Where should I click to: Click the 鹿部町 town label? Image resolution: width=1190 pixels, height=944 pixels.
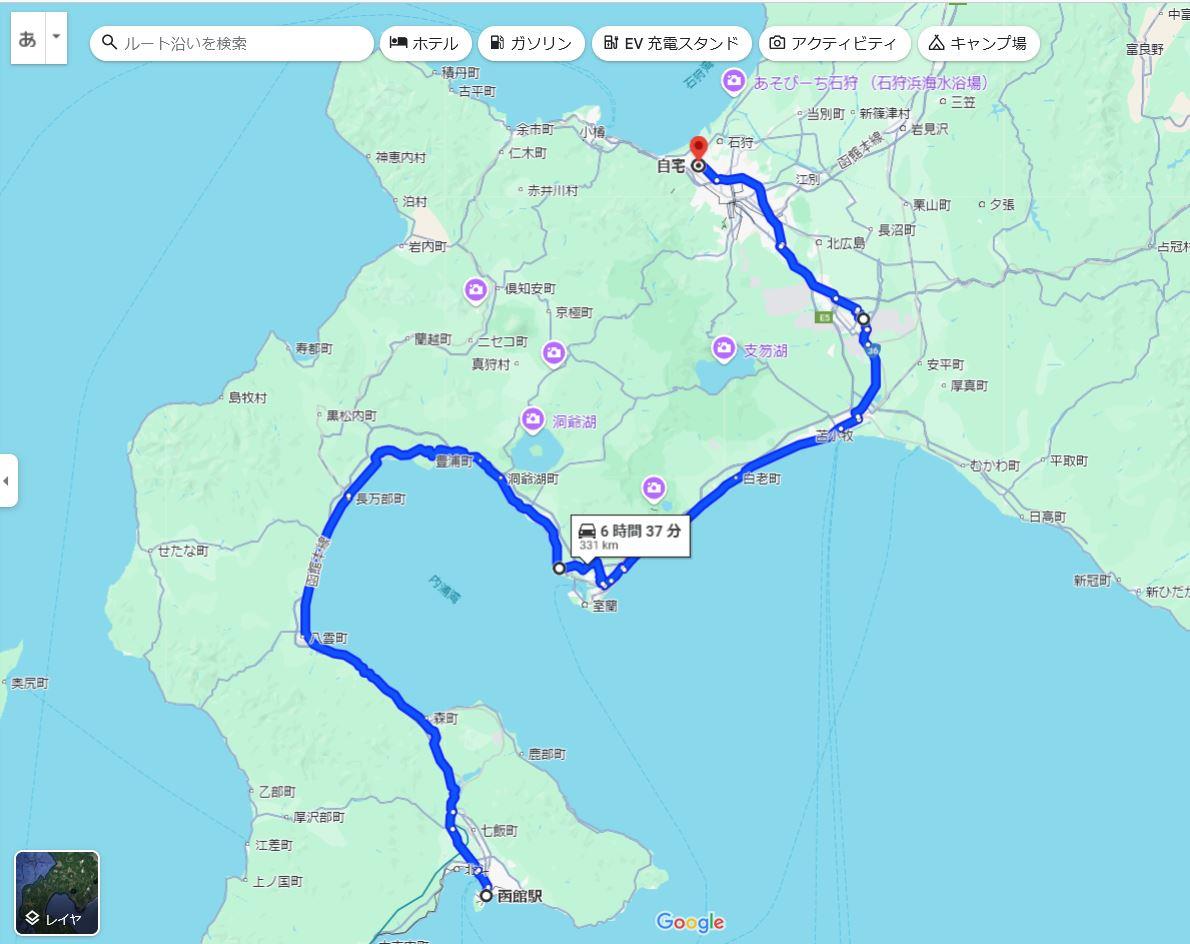[x=547, y=754]
